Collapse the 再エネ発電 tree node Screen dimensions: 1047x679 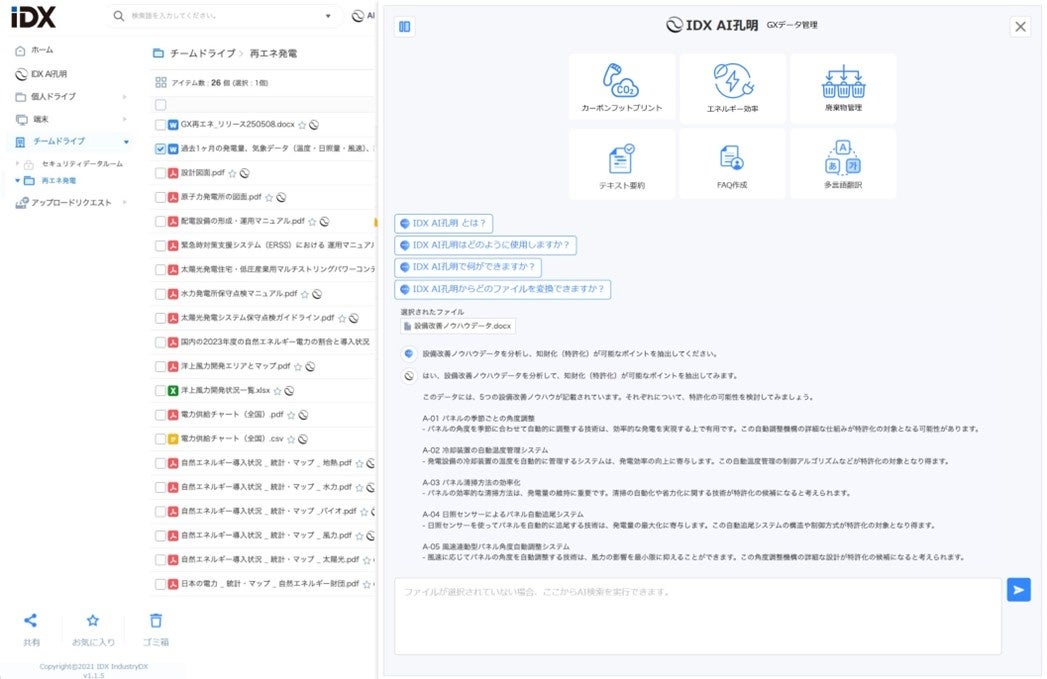(17, 180)
